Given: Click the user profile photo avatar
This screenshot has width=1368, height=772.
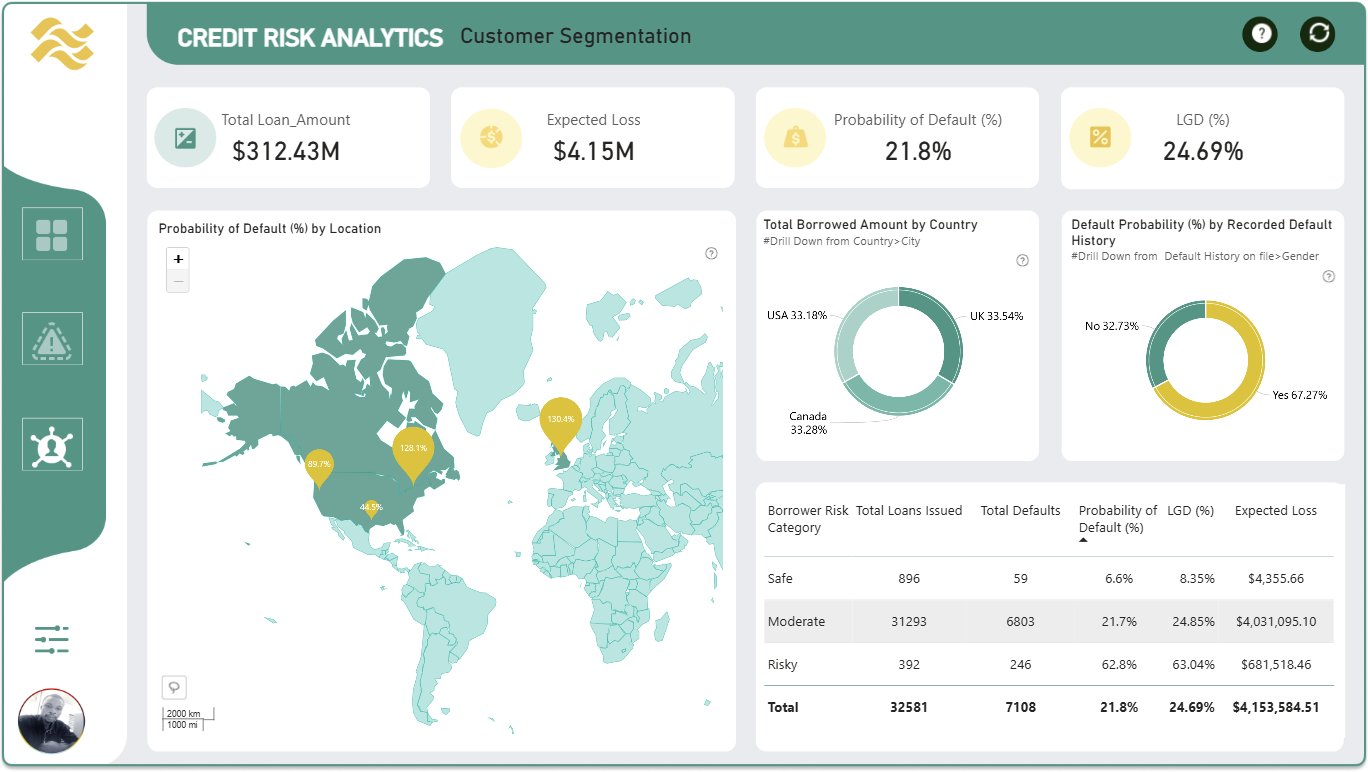Looking at the screenshot, I should coord(51,721).
